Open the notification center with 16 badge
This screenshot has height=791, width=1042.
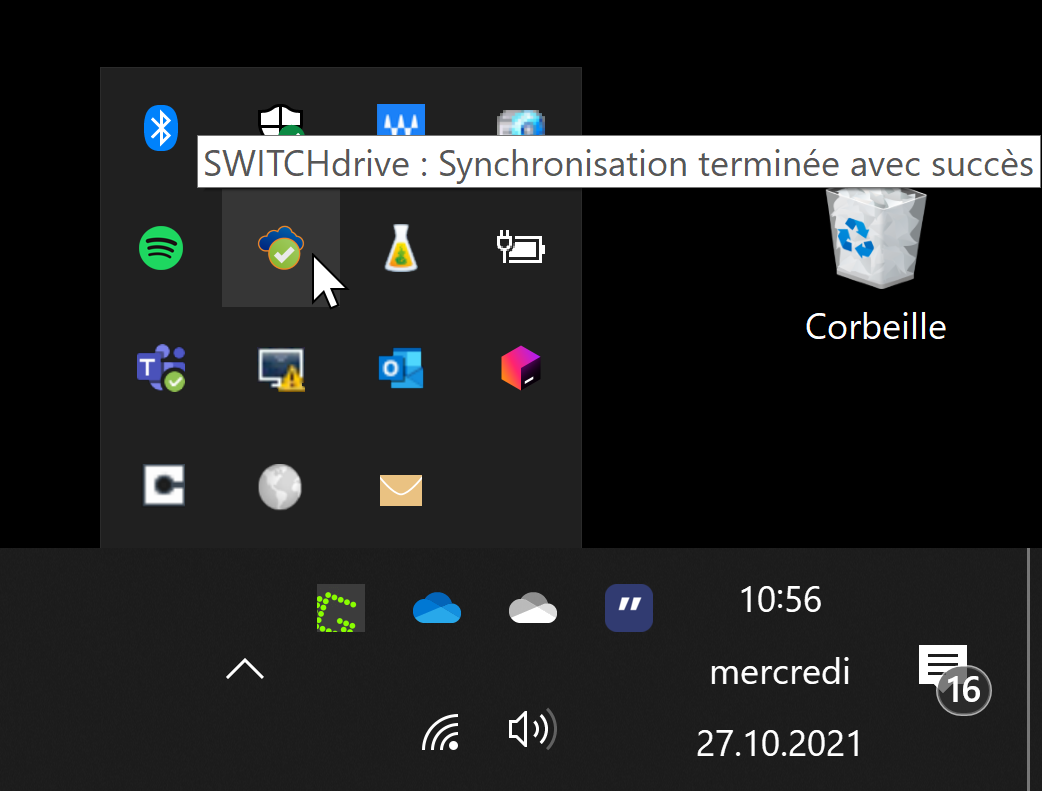coord(944,668)
